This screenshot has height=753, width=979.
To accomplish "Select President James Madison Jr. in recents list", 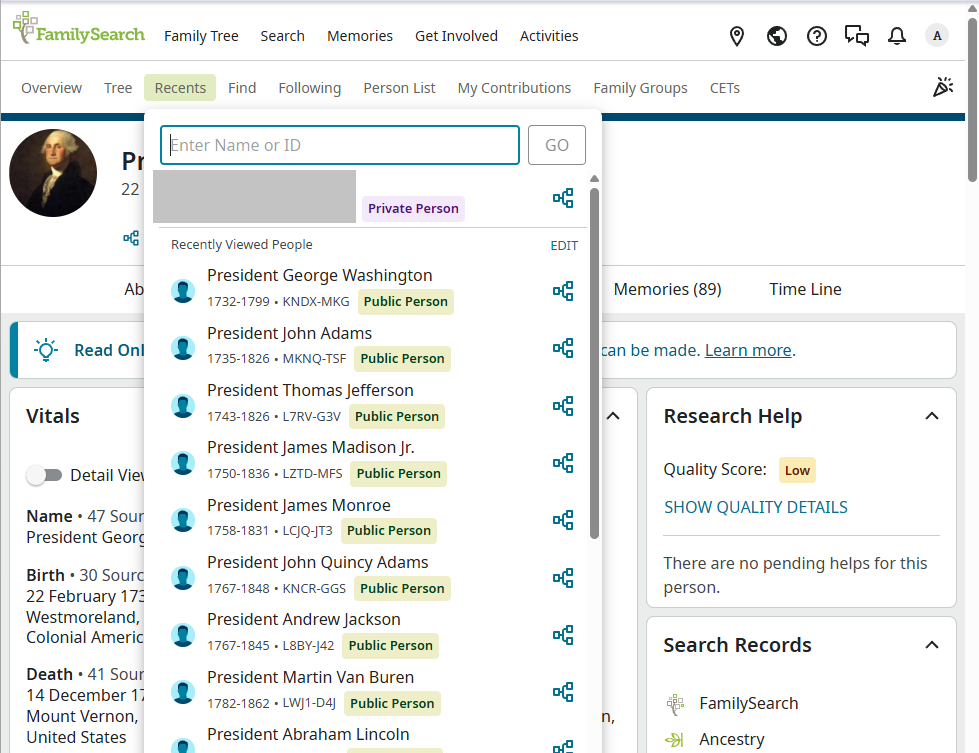I will point(311,448).
